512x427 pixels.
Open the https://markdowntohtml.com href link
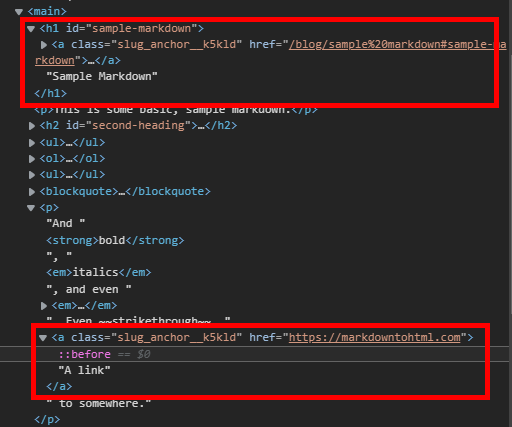click(x=375, y=337)
